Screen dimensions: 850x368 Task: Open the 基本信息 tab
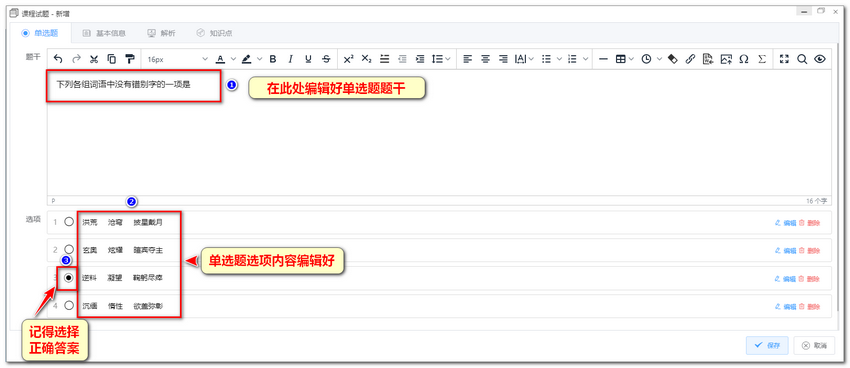pos(104,33)
